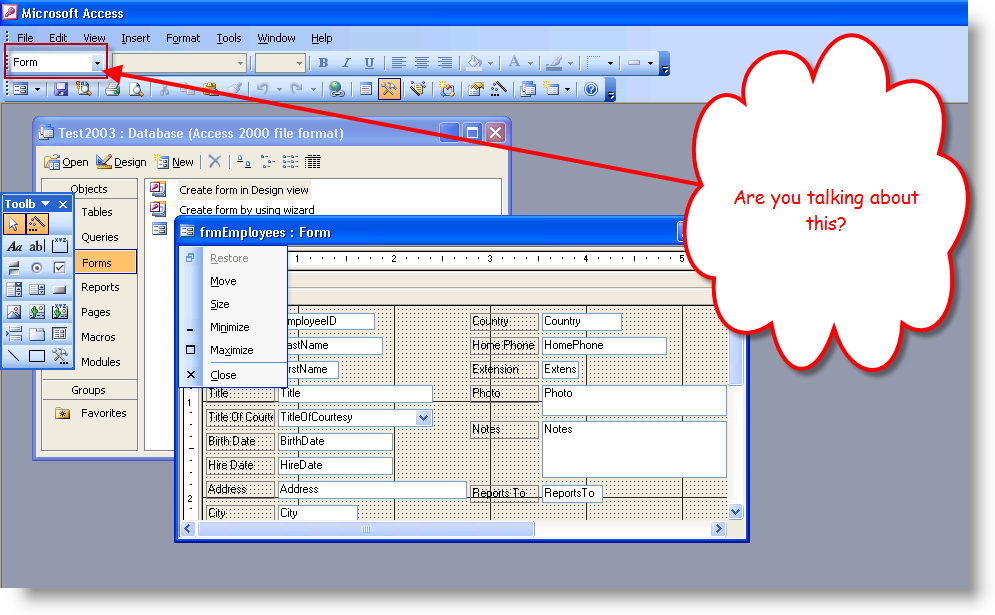
Task: Click Design button in Database window
Action: 121,162
